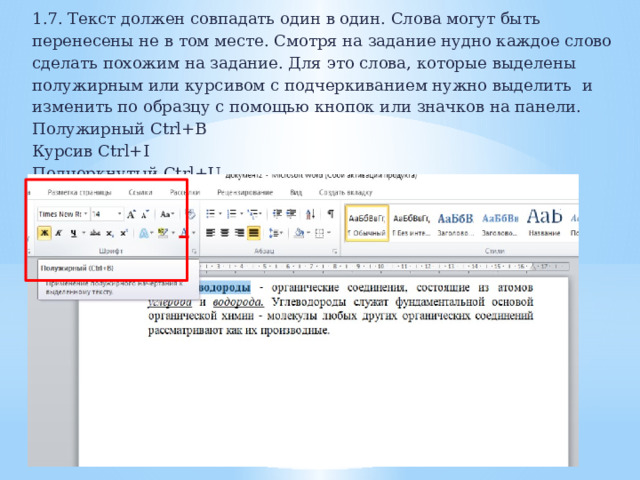Image resolution: width=640 pixels, height=480 pixels.
Task: Apply paragraph shading fill color
Action: click(300, 233)
